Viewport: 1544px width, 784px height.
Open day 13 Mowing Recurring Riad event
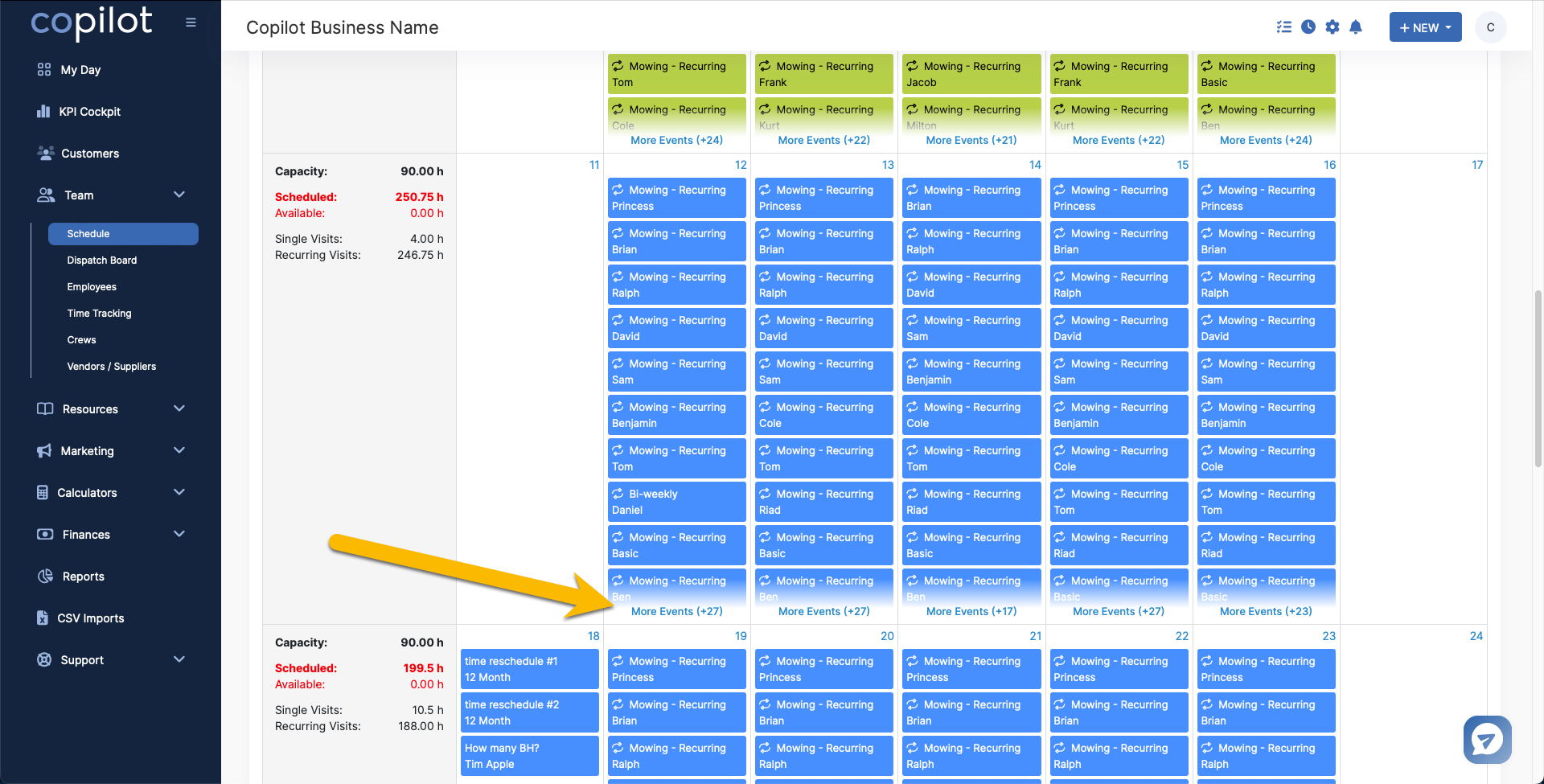(x=824, y=502)
